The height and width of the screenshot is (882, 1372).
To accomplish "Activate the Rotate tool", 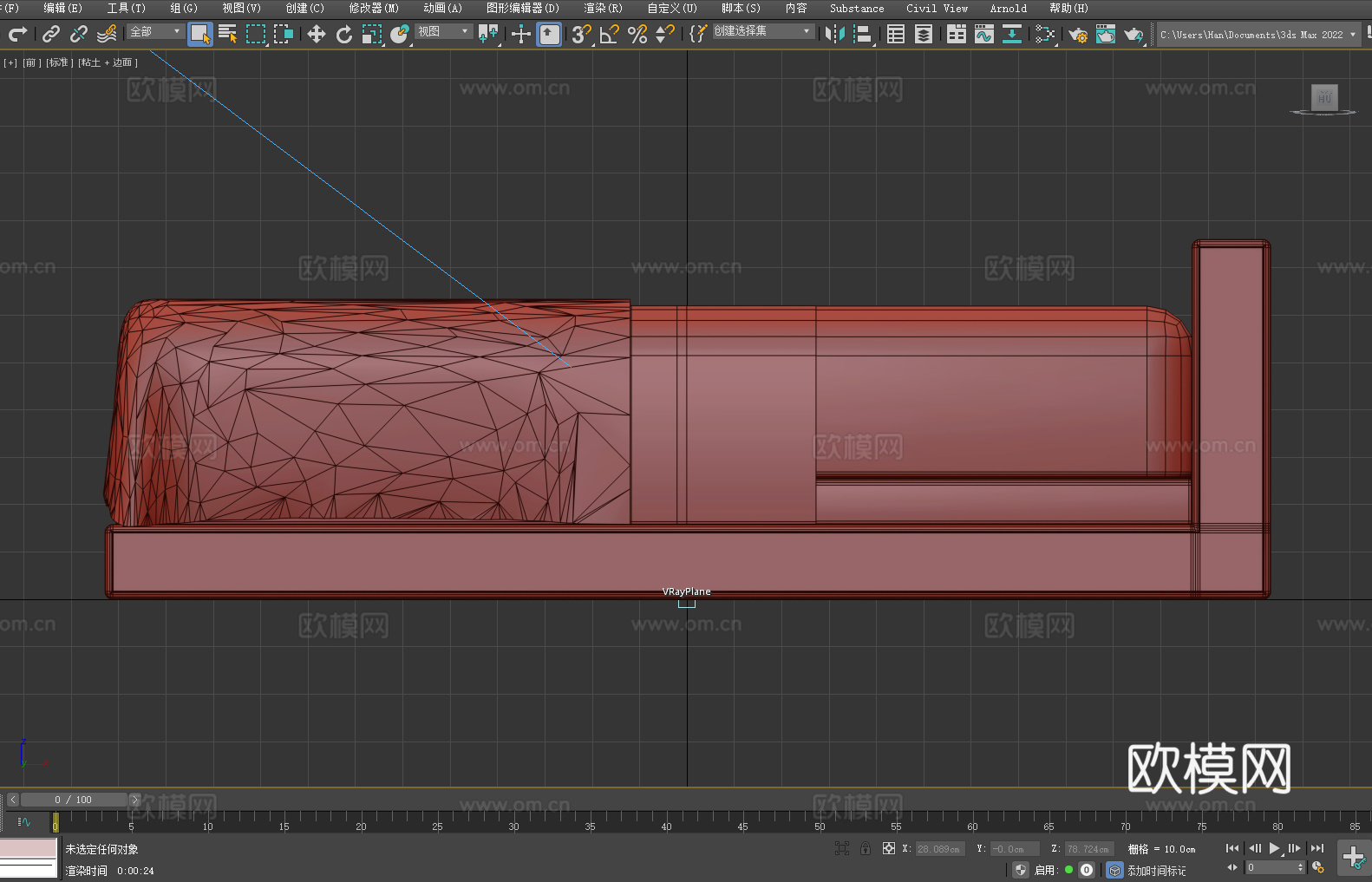I will pyautogui.click(x=344, y=34).
